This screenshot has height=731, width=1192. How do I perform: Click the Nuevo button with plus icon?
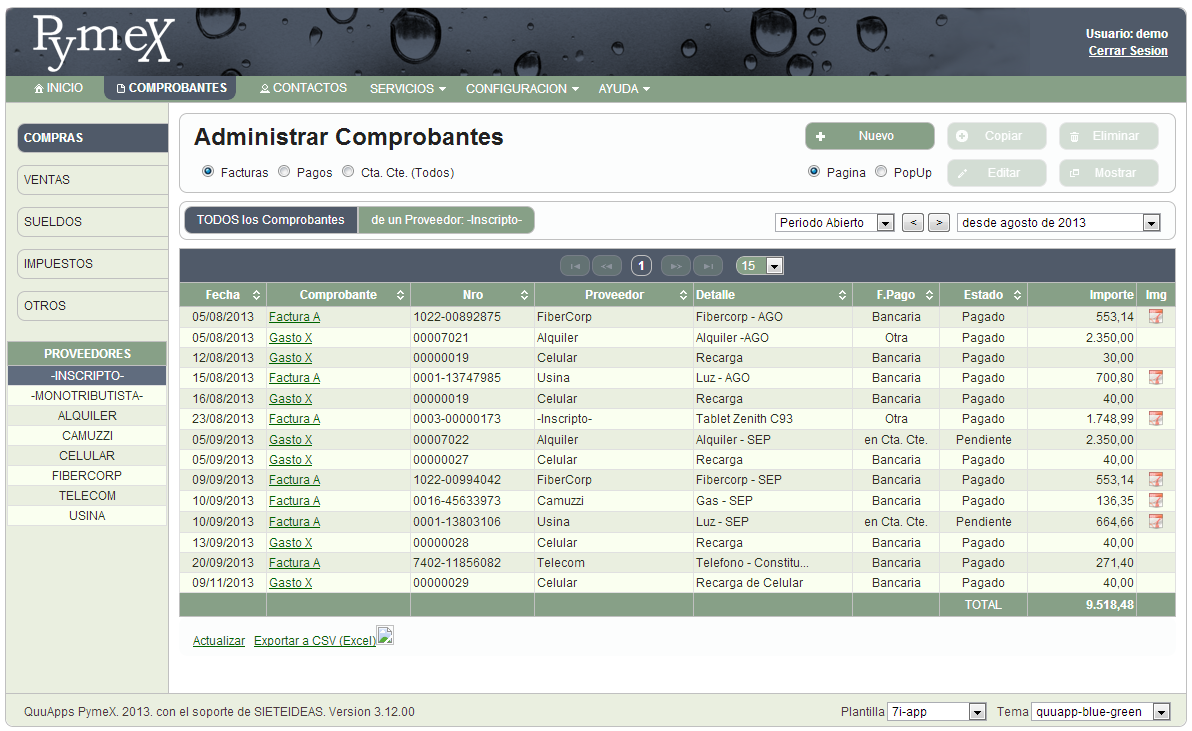tap(869, 136)
